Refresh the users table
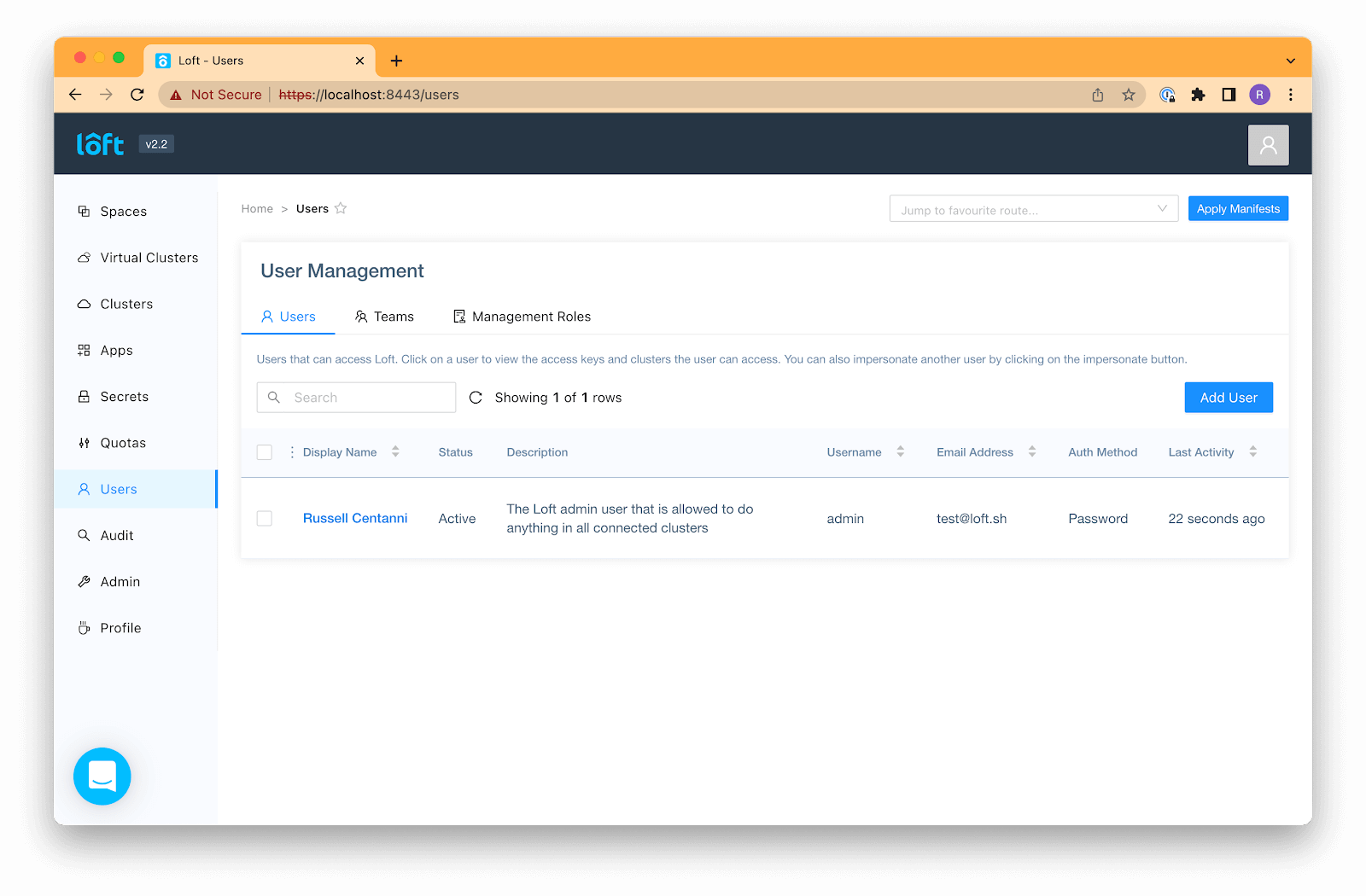This screenshot has height=896, width=1366. click(476, 397)
